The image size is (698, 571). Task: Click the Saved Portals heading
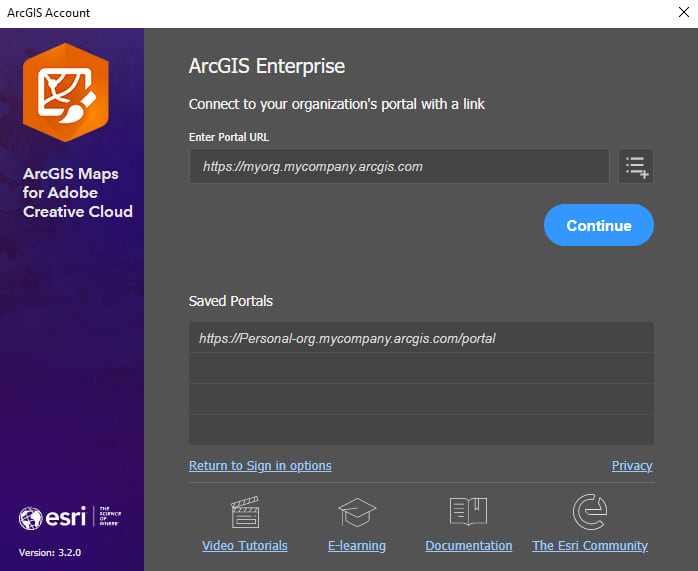(231, 301)
